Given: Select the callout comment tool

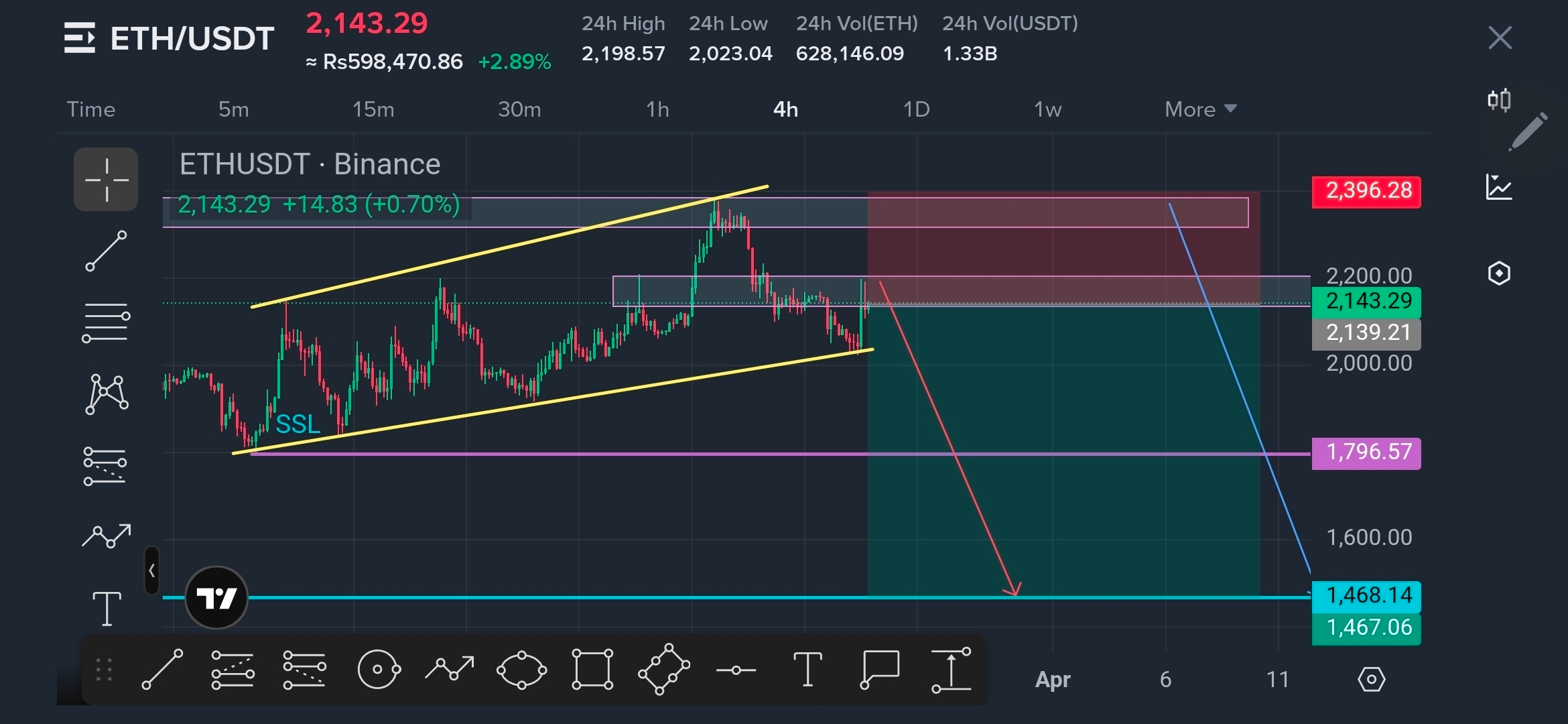Looking at the screenshot, I should point(879,669).
